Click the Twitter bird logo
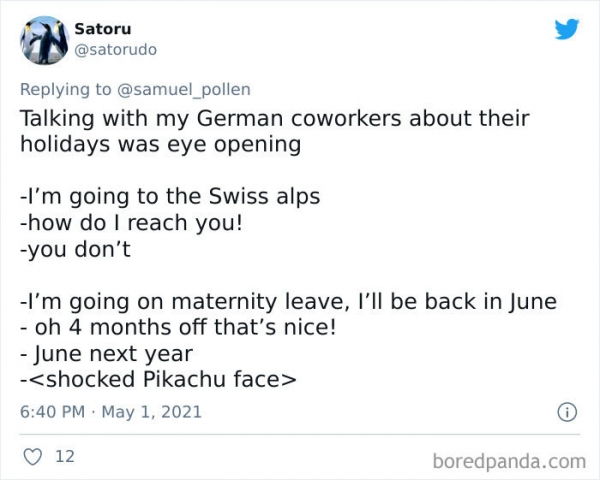600x480 pixels. (566, 29)
